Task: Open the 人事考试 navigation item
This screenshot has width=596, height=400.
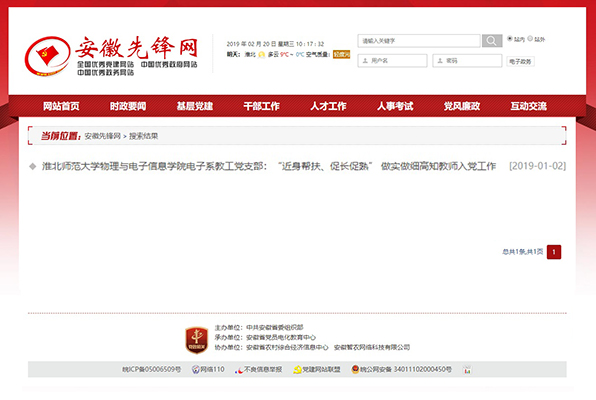Action: pos(395,106)
